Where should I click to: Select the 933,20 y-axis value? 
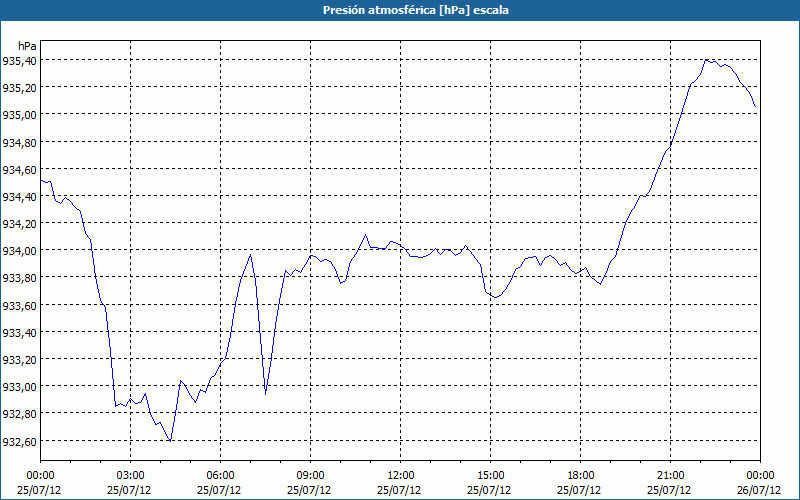pos(19,360)
